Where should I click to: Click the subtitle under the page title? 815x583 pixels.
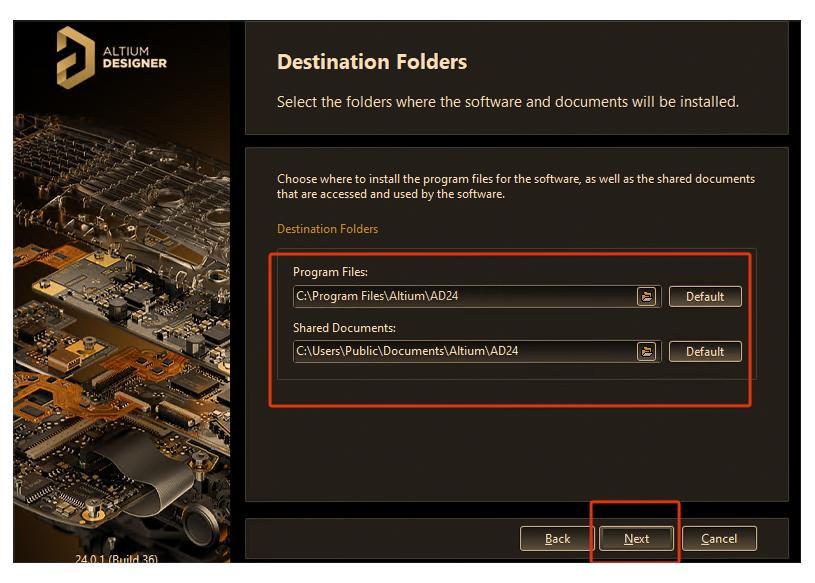click(507, 101)
